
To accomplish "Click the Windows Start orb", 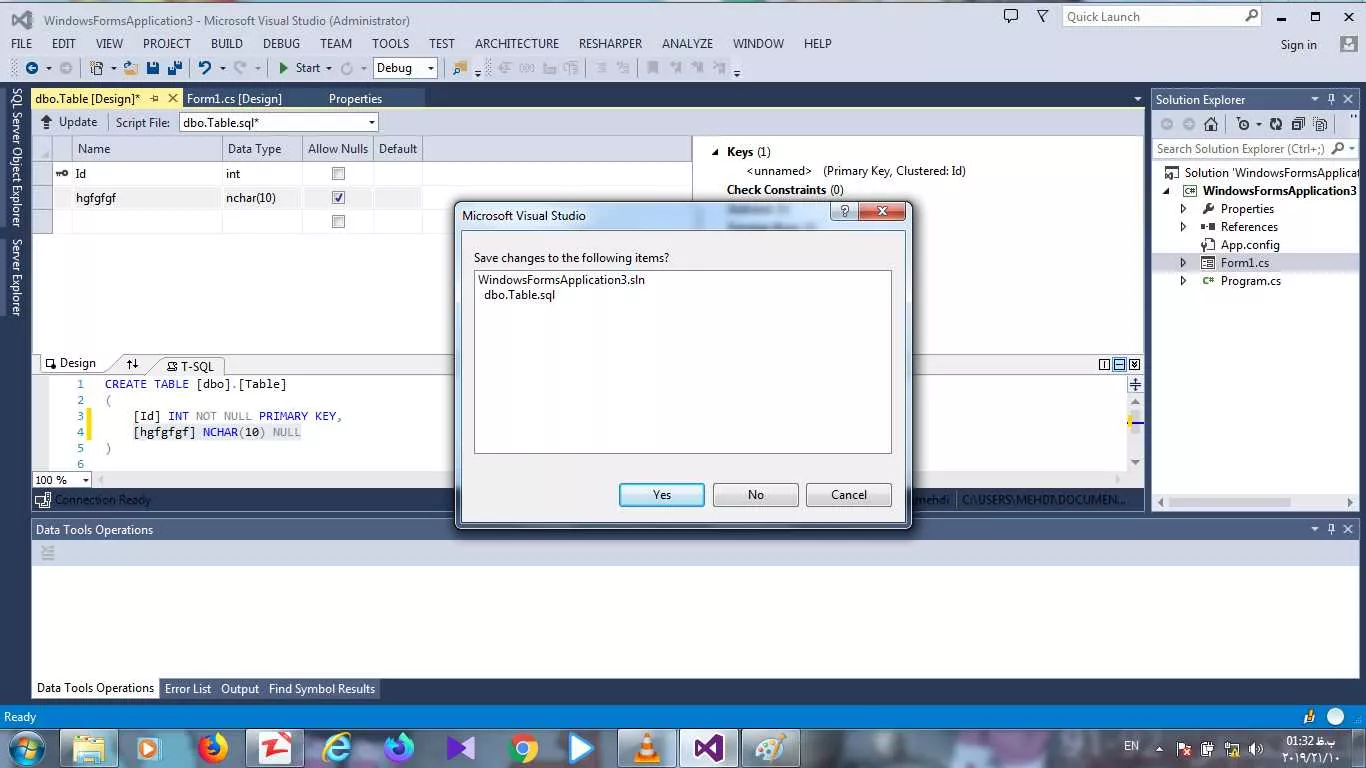I will 25,748.
